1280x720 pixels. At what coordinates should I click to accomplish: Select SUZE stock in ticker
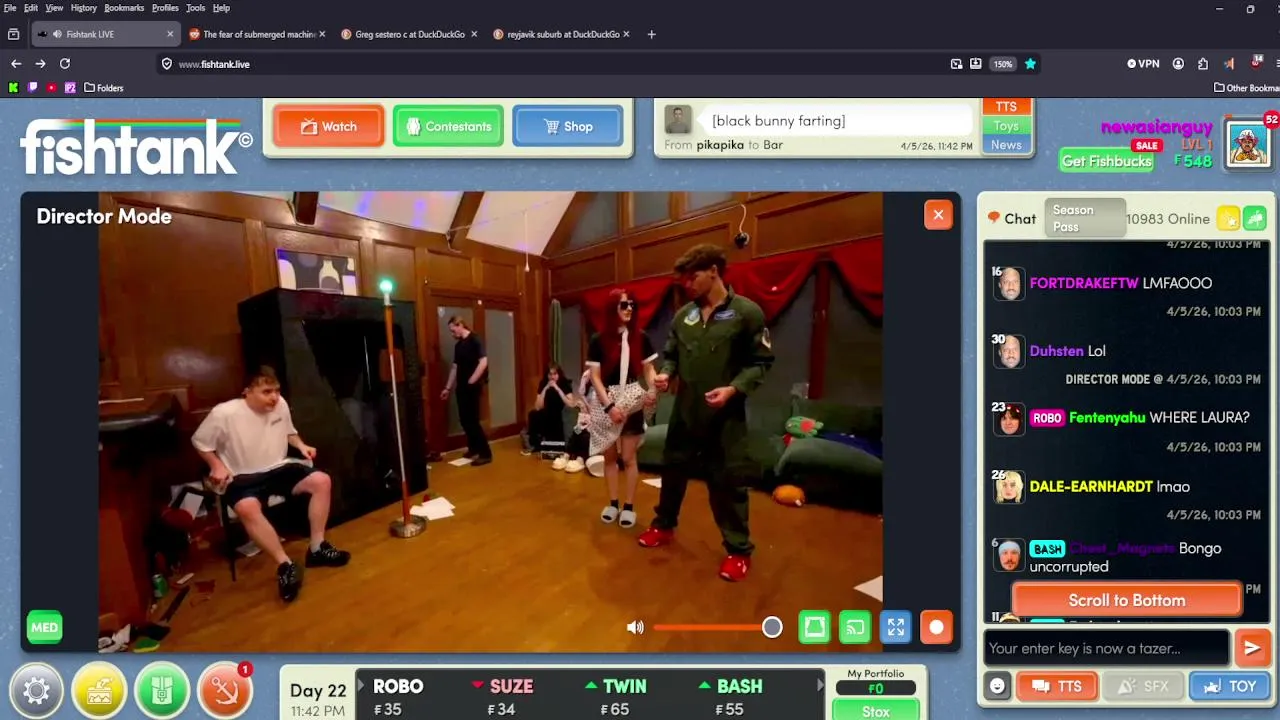[x=510, y=697]
